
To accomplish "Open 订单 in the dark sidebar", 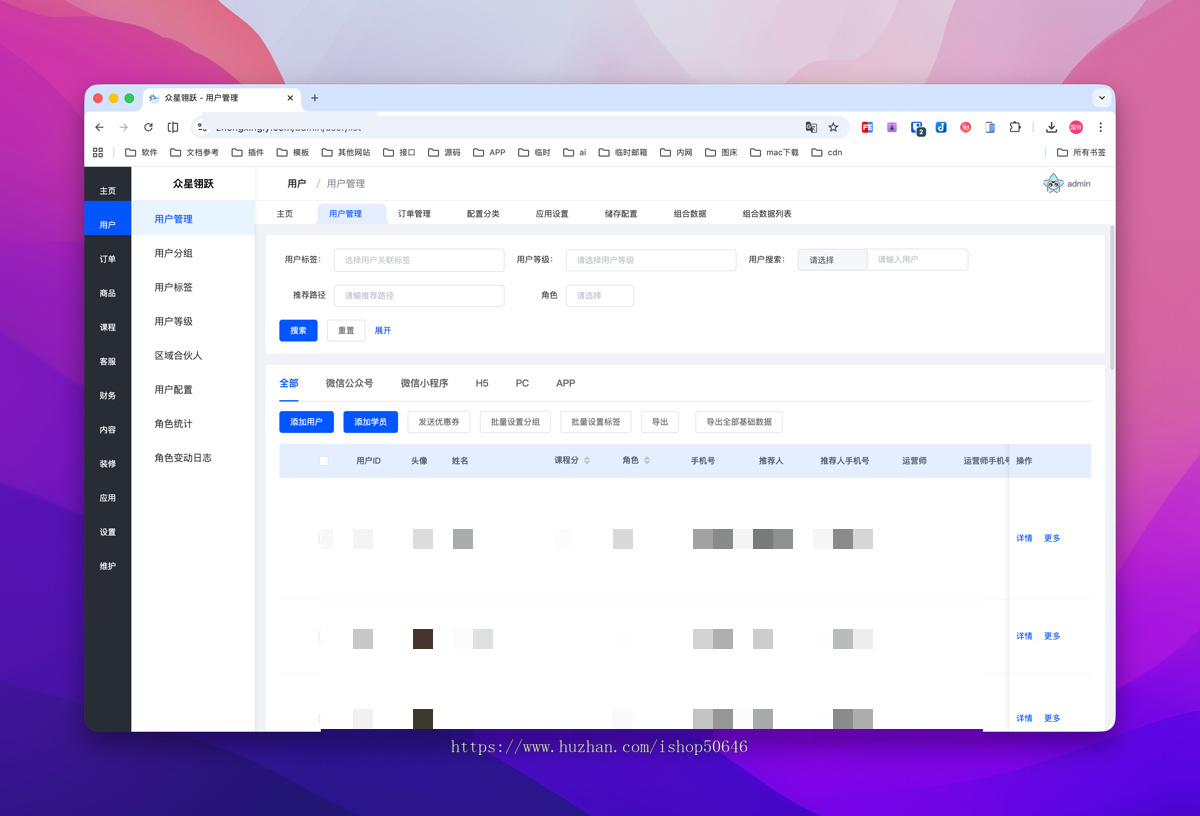I will click(x=107, y=259).
